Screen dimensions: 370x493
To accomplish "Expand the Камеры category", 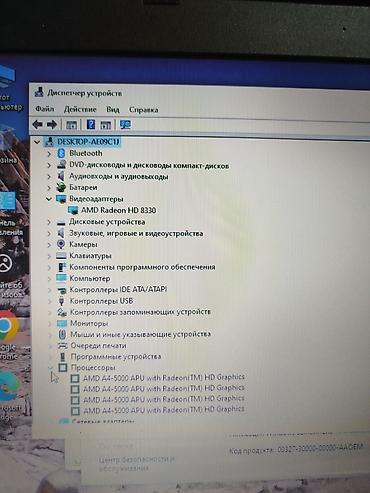I will (x=49, y=245).
